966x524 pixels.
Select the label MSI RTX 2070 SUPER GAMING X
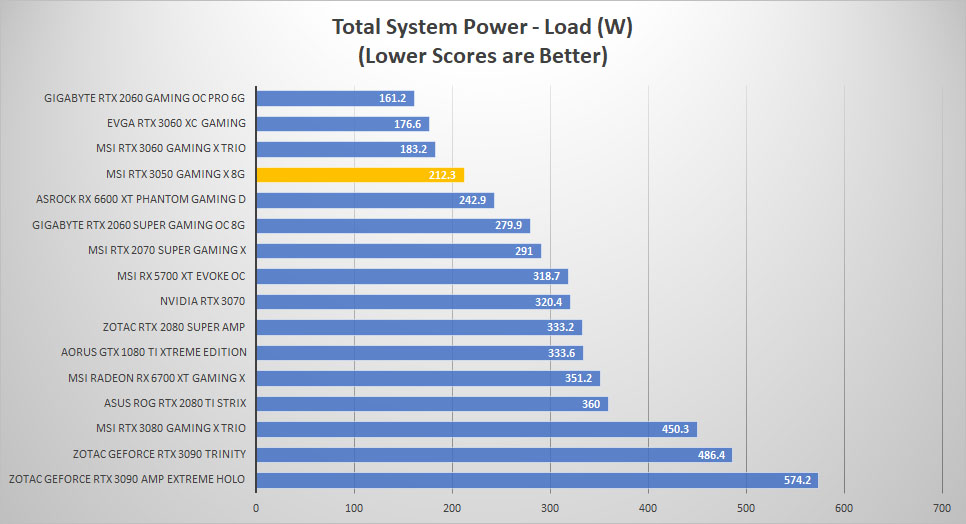pos(167,251)
